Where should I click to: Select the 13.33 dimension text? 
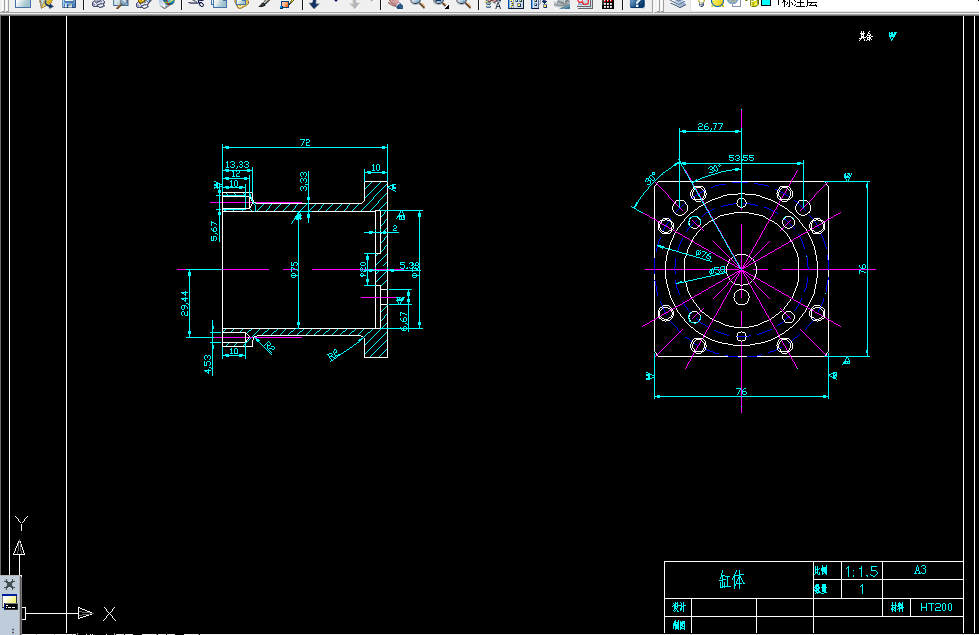(237, 164)
